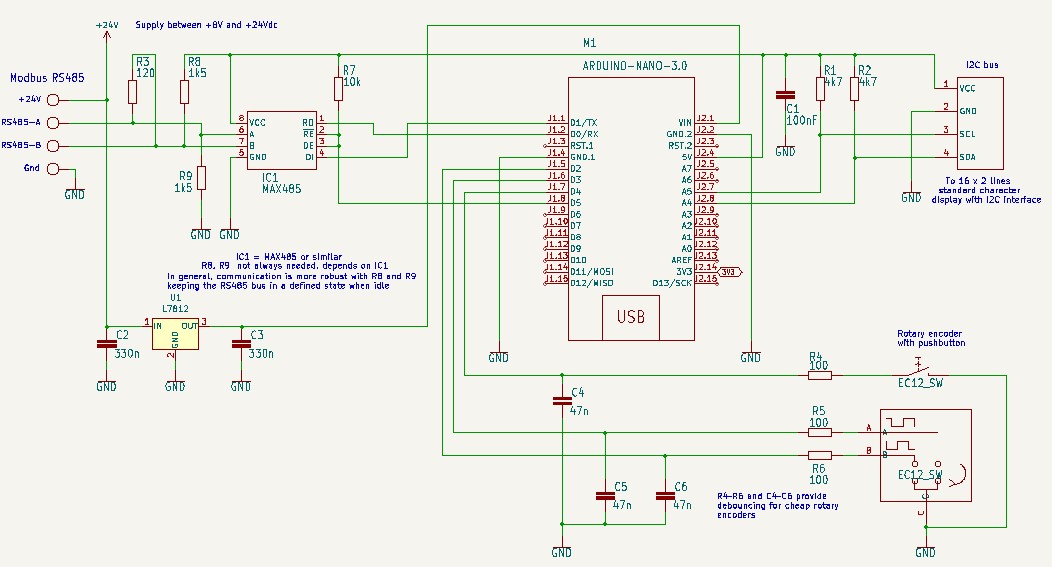The height and width of the screenshot is (567, 1052).
Task: Select the '16 x 2 lines' display note
Action: click(986, 190)
